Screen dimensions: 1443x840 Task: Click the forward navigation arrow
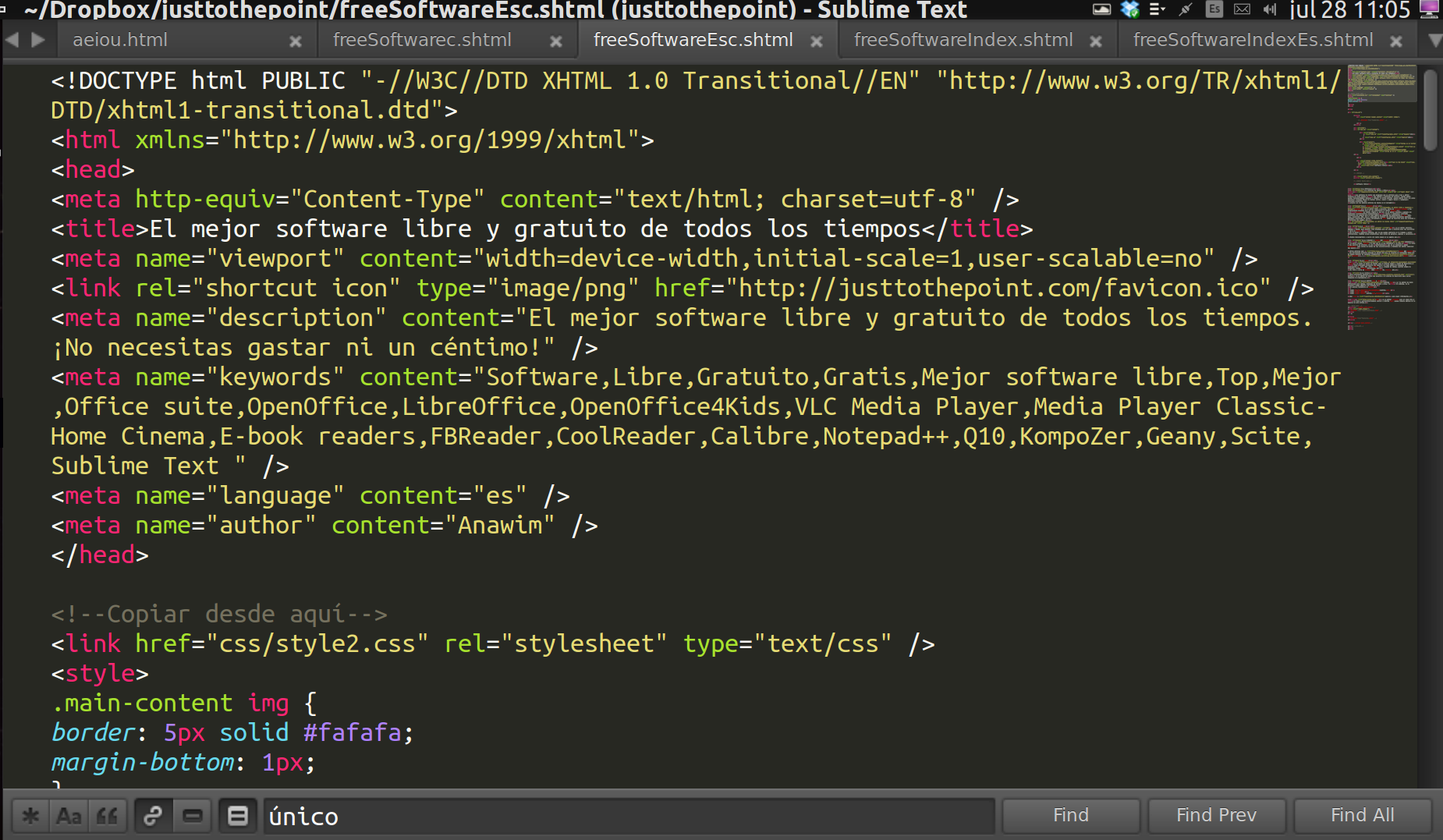37,39
